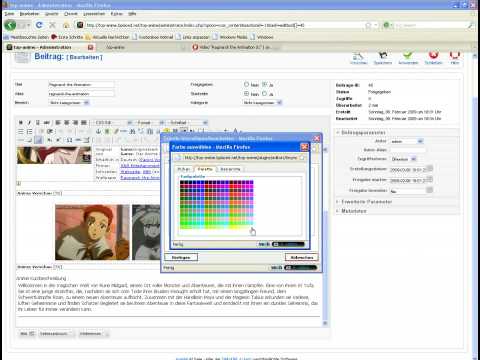
Task: Click the Speichern save toolbar icon
Action: [383, 58]
